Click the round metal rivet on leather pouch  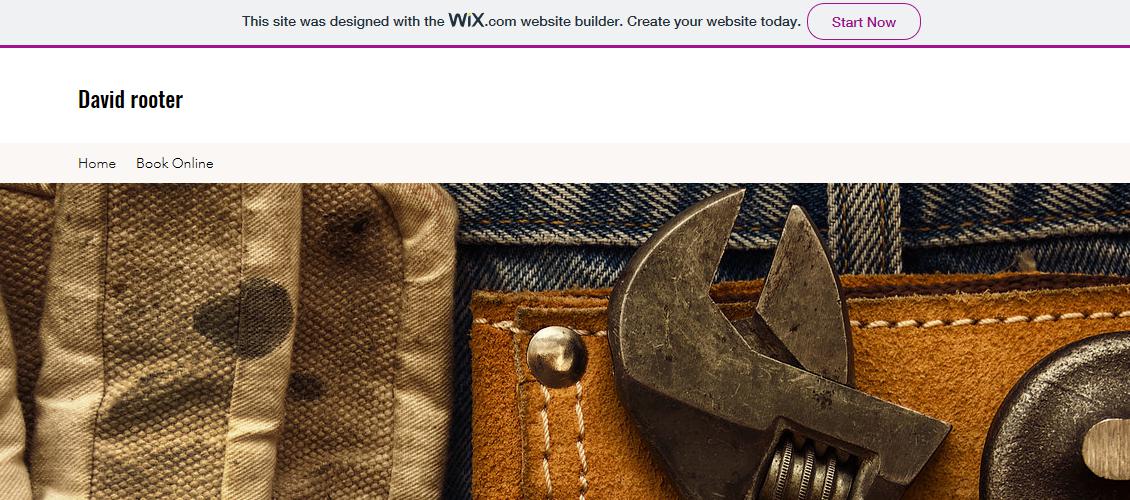pyautogui.click(x=556, y=357)
